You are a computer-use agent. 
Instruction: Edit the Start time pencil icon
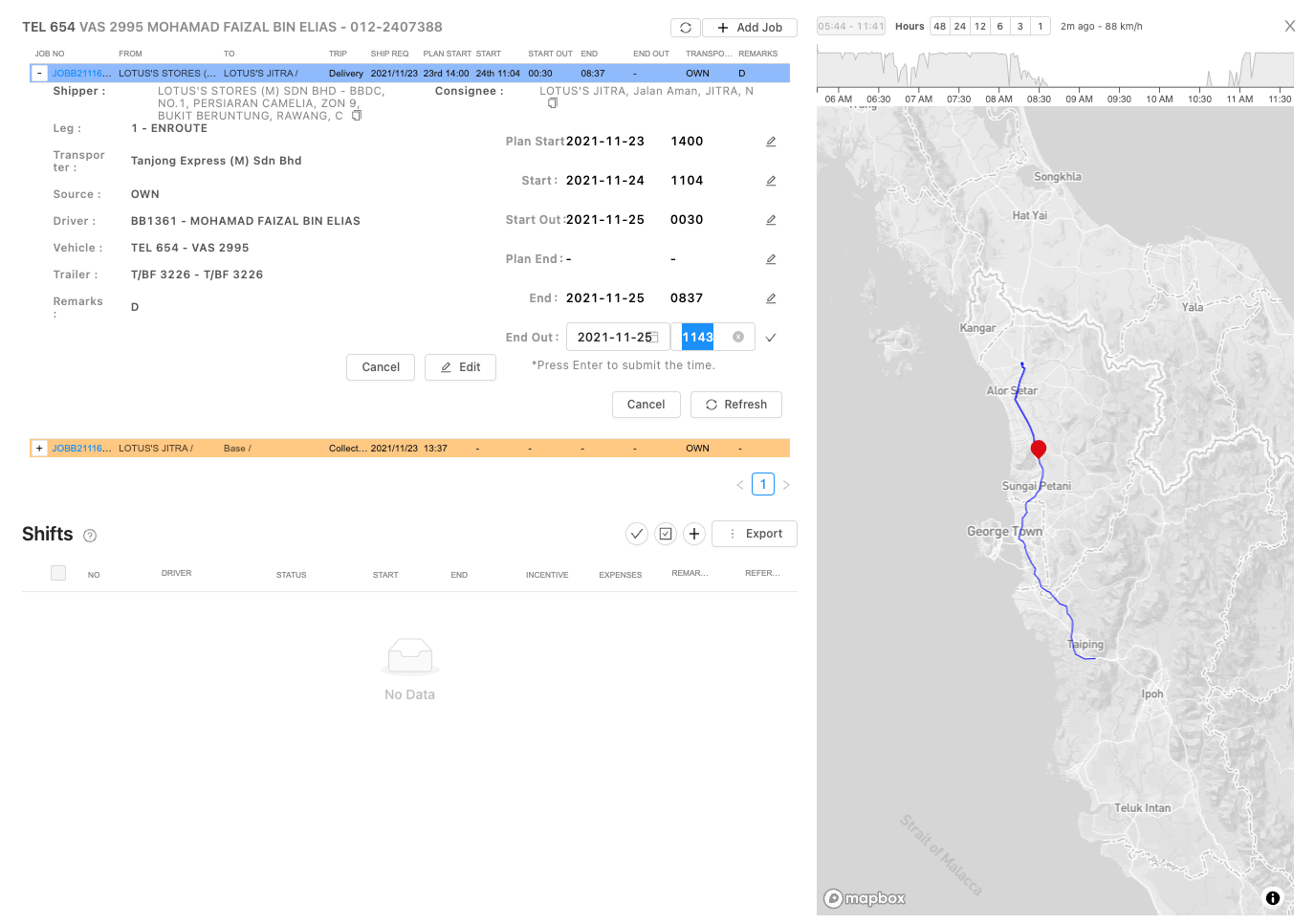[x=771, y=181]
